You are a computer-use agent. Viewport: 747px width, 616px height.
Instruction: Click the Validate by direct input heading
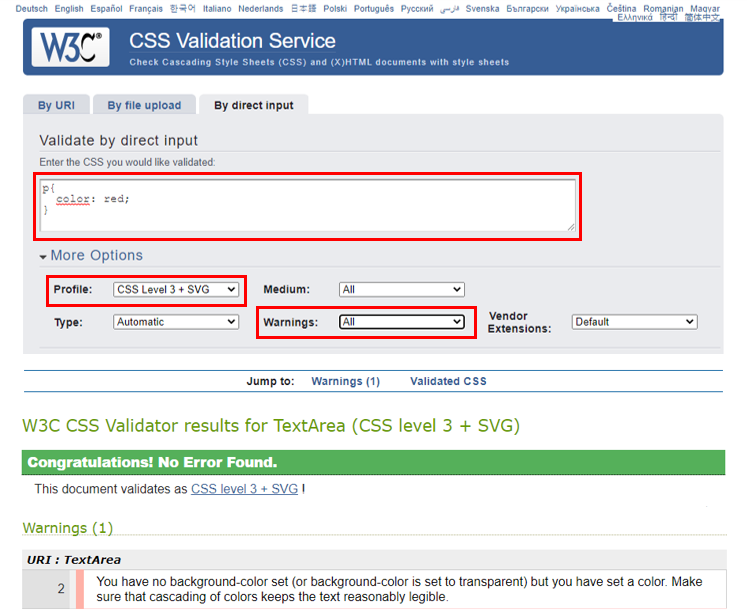[x=118, y=141]
